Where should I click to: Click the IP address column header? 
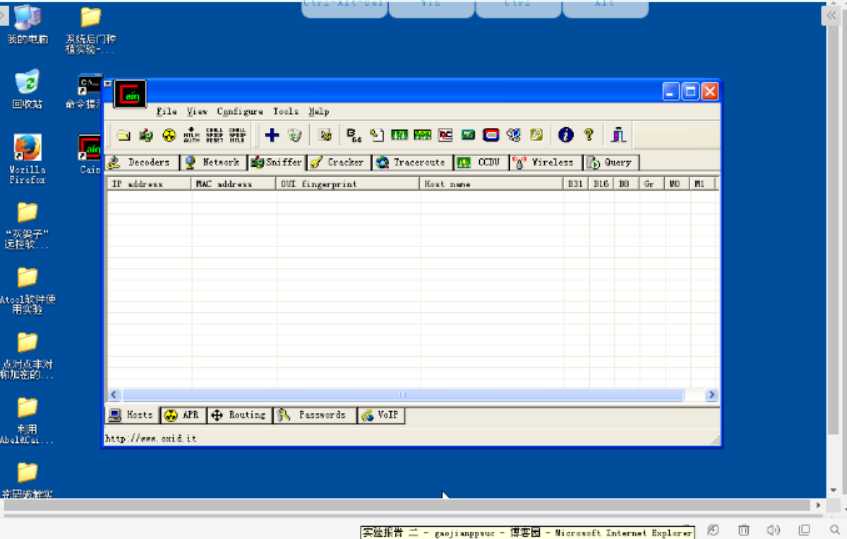150,184
